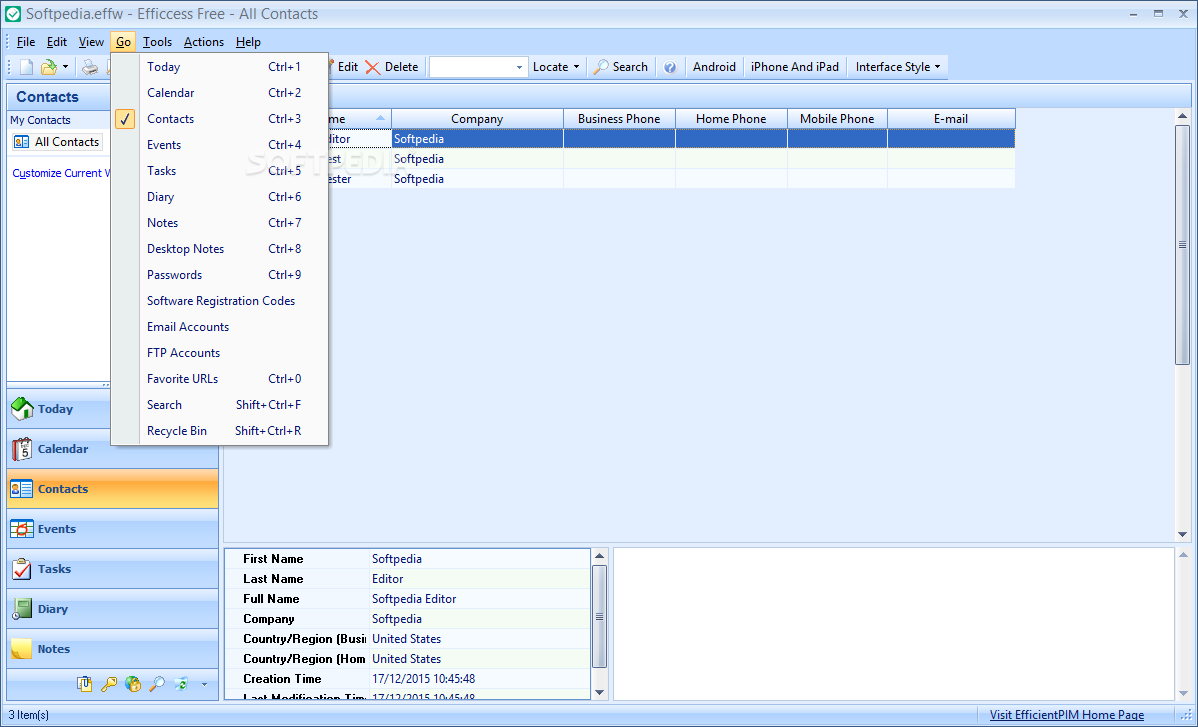Choose Today from the Go menu
This screenshot has width=1198, height=727.
click(x=220, y=67)
